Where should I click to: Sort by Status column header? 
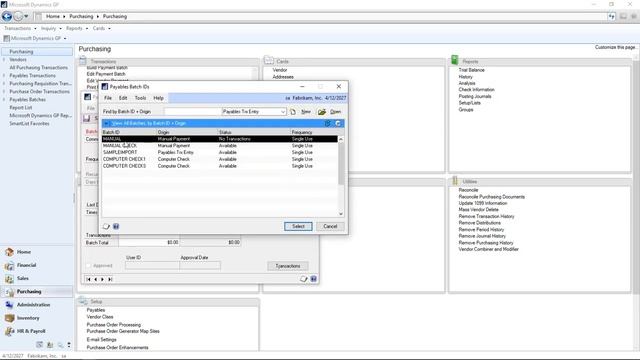[x=254, y=132]
